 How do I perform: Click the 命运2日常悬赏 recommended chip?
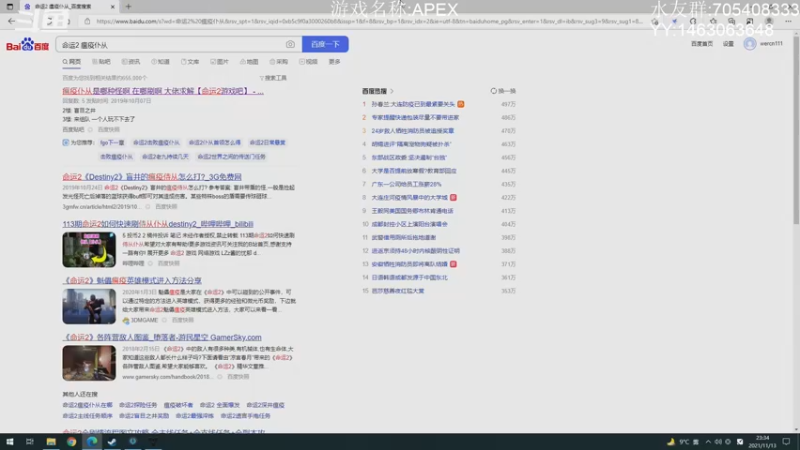point(267,143)
